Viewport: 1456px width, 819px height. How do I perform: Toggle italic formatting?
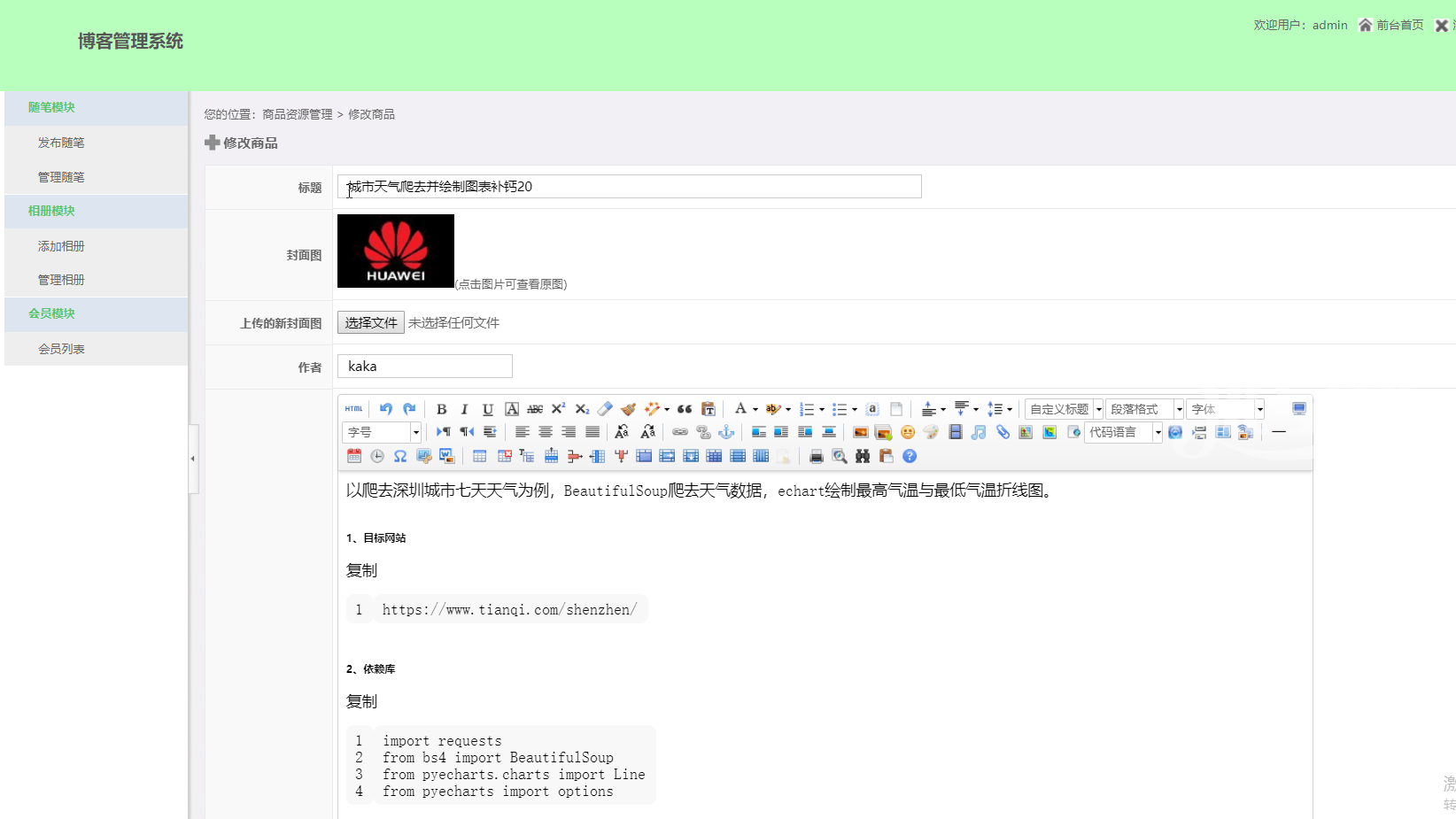tap(464, 409)
